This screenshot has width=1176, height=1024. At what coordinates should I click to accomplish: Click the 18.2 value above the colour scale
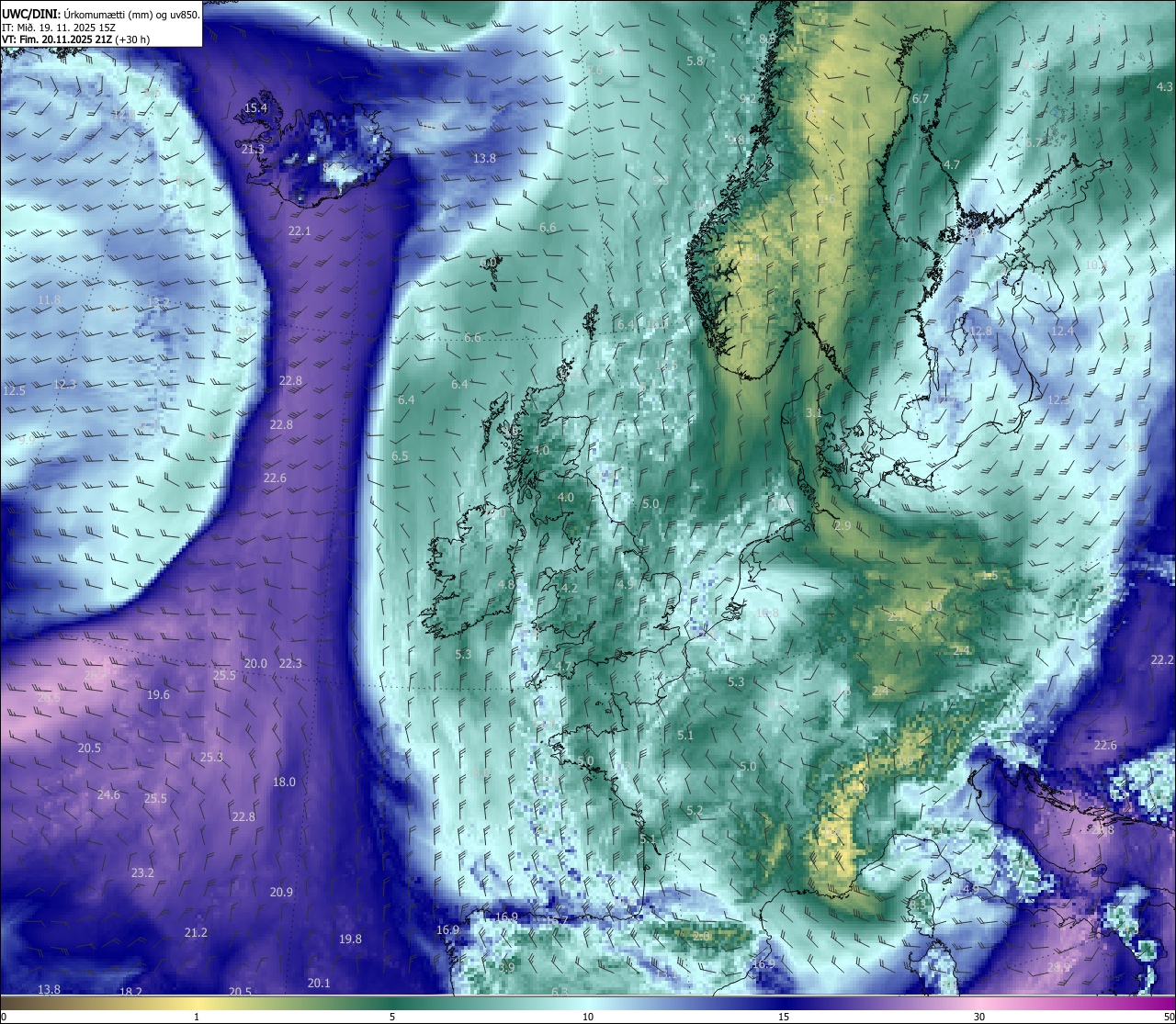131,992
